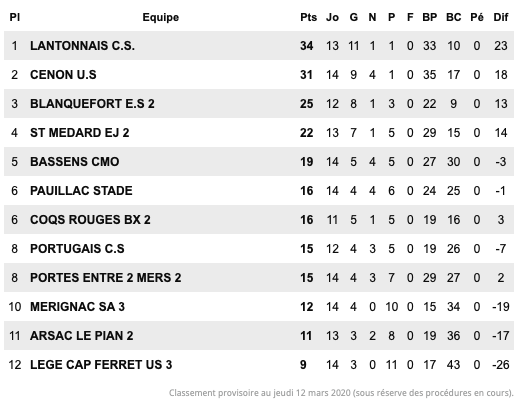This screenshot has height=409, width=516.
Task: Select team LANTONNAIS C.S.
Action: click(x=82, y=46)
